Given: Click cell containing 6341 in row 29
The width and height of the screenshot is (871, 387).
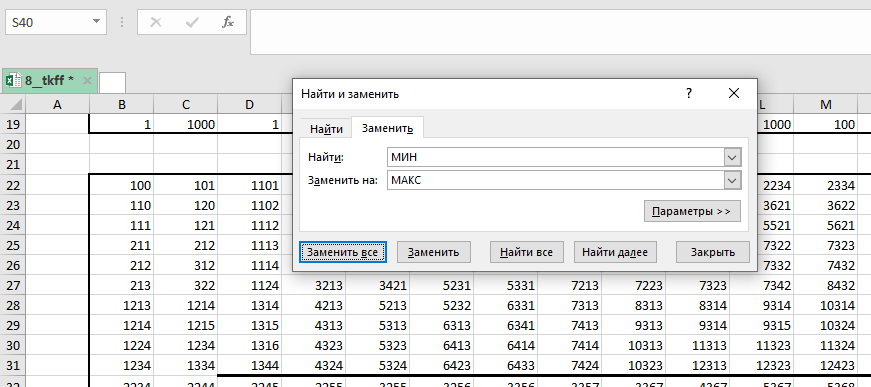Looking at the screenshot, I should [505, 325].
